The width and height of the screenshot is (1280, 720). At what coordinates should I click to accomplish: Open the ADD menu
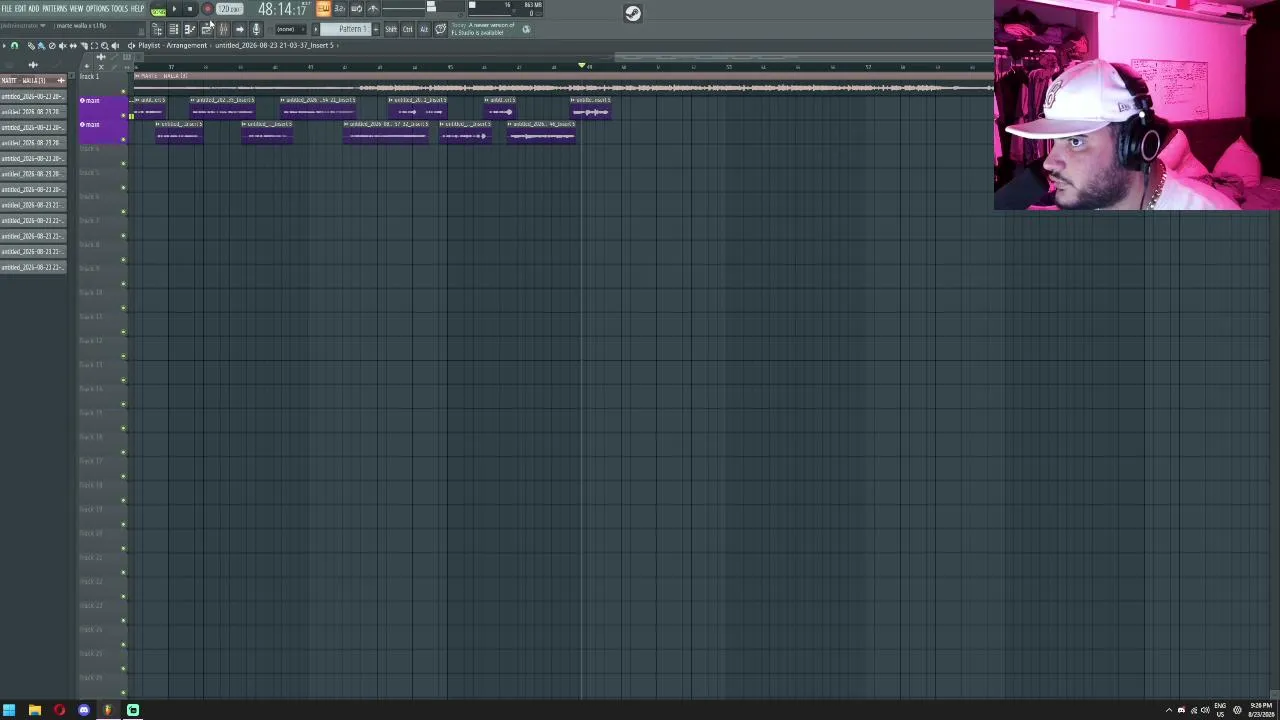point(34,9)
